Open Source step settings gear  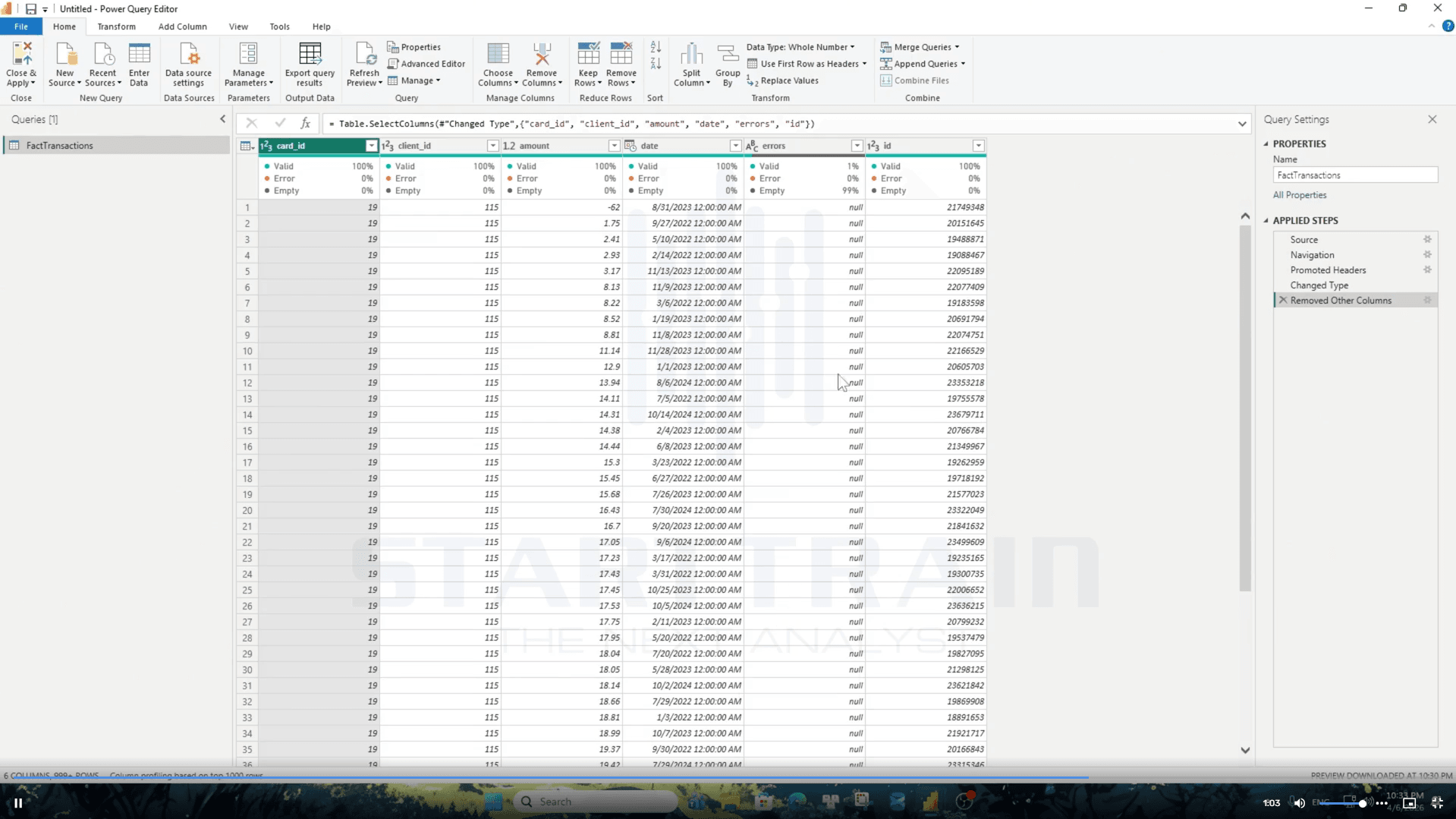(1427, 239)
